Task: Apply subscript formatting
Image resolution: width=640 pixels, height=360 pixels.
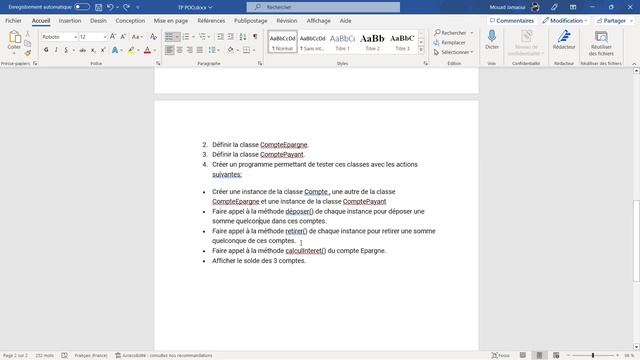Action: pyautogui.click(x=93, y=50)
